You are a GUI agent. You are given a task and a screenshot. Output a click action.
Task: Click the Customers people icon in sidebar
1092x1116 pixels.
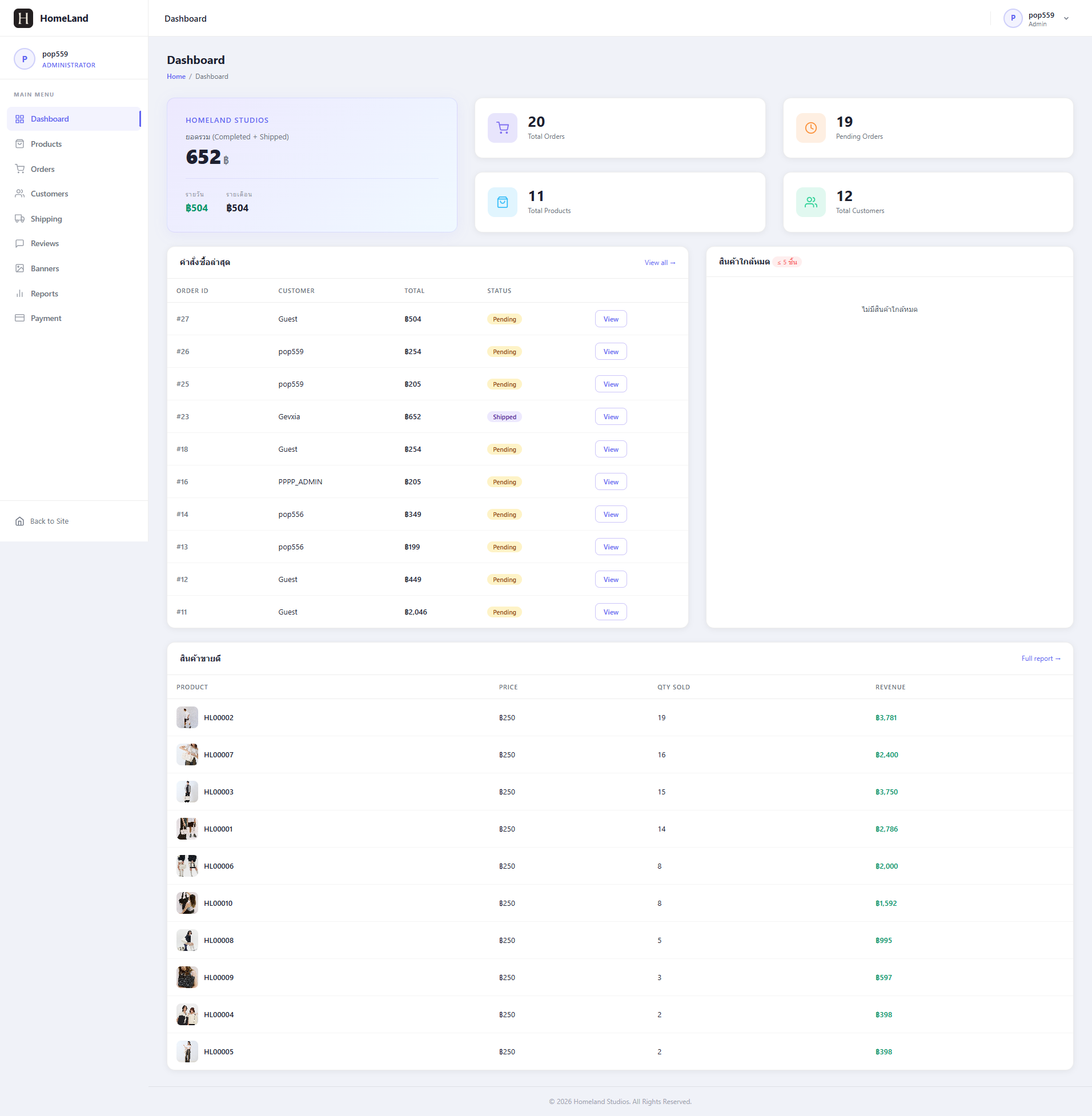tap(19, 194)
